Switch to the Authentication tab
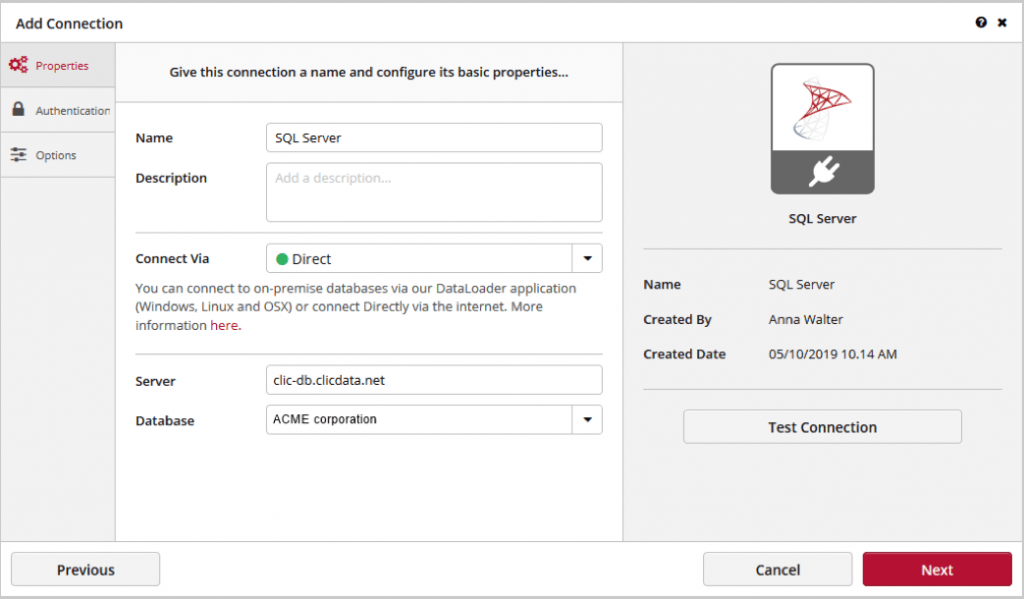The height and width of the screenshot is (599, 1024). click(x=58, y=110)
